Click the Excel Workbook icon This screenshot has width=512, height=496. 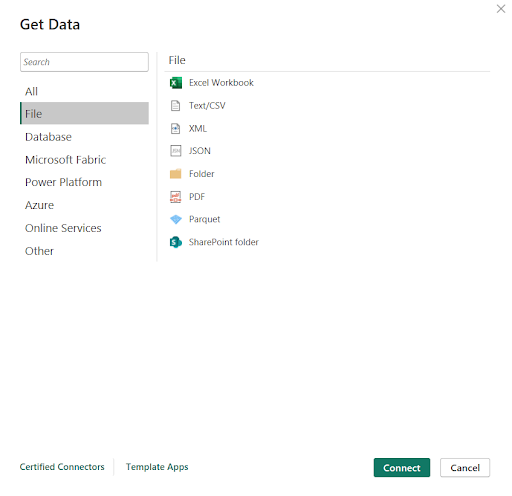tap(176, 83)
